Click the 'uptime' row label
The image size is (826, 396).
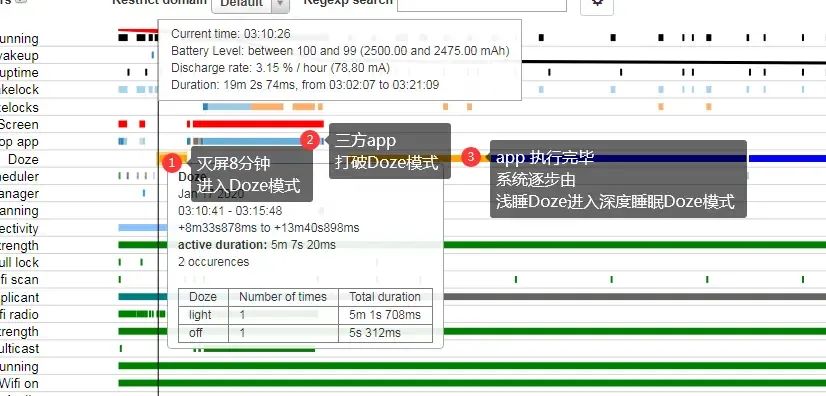[x=19, y=73]
